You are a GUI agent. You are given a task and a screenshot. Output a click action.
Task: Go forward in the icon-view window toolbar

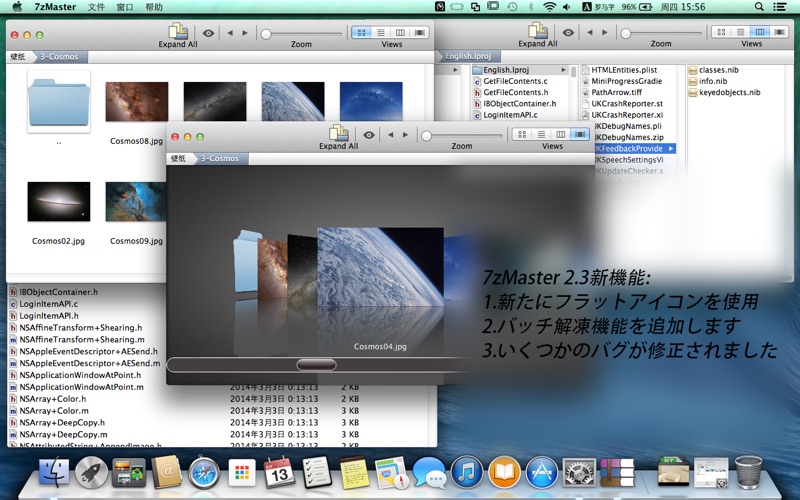[x=245, y=33]
